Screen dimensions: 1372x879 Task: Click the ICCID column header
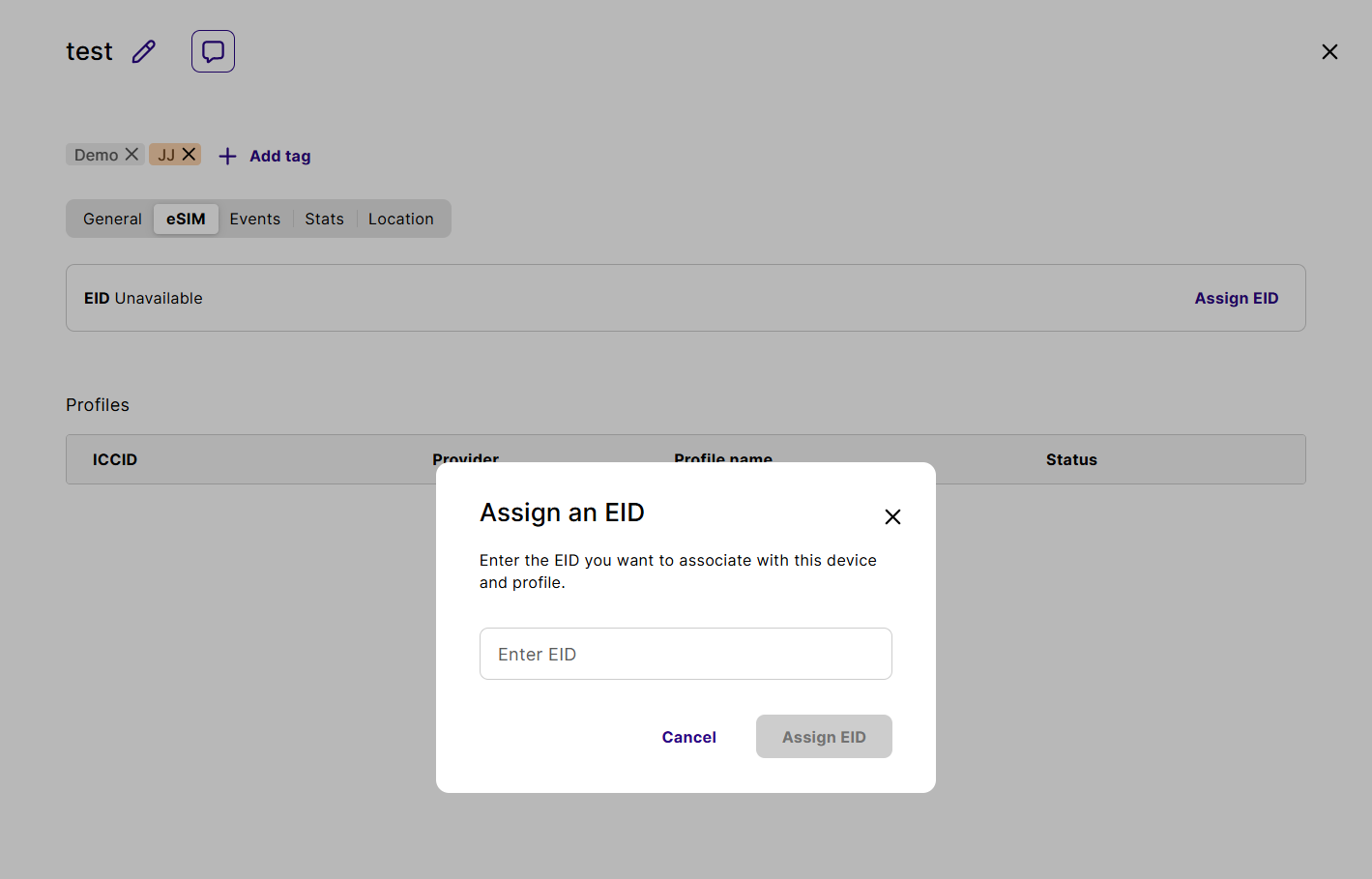click(115, 459)
